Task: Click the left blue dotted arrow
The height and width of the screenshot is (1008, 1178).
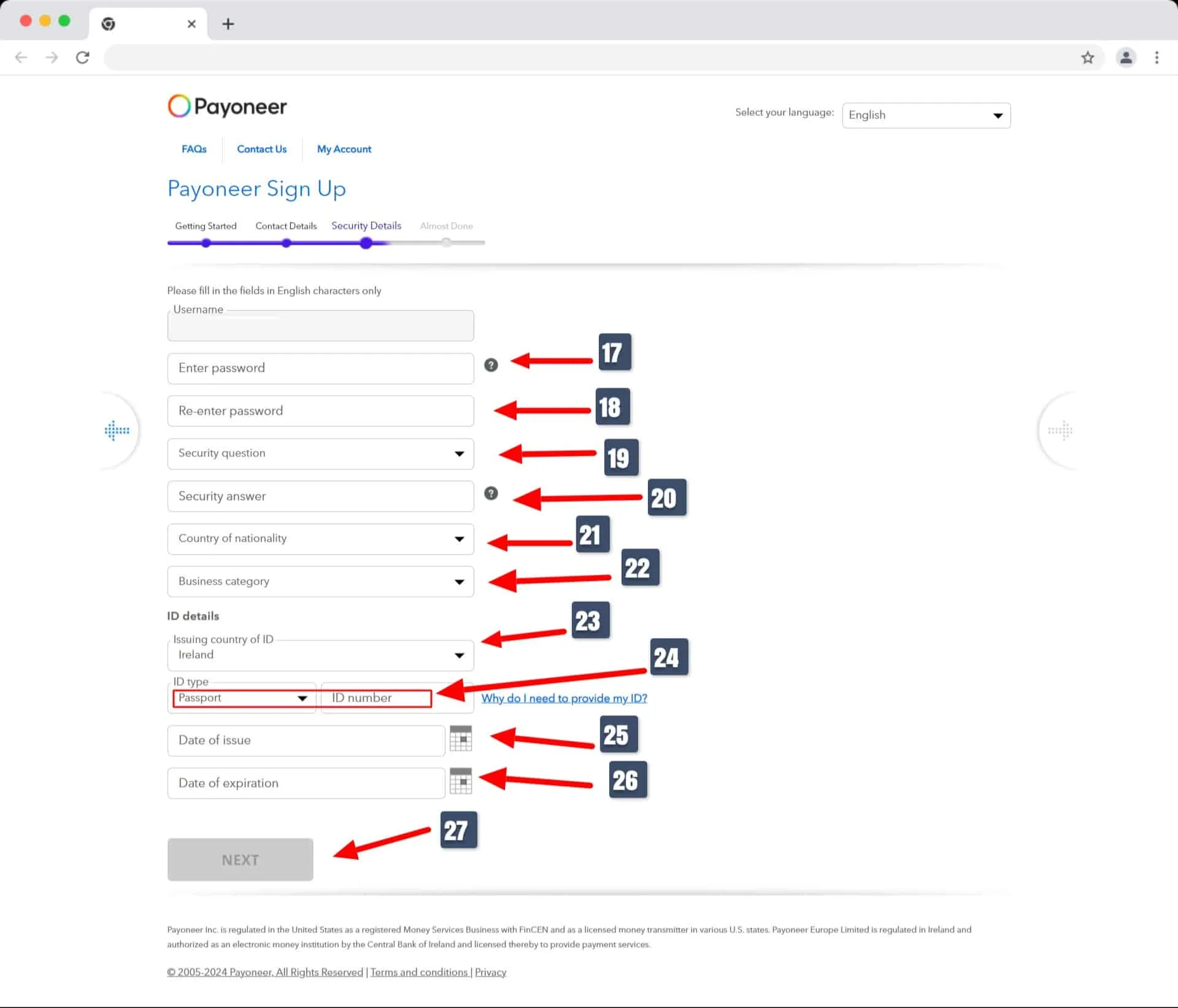Action: [117, 431]
